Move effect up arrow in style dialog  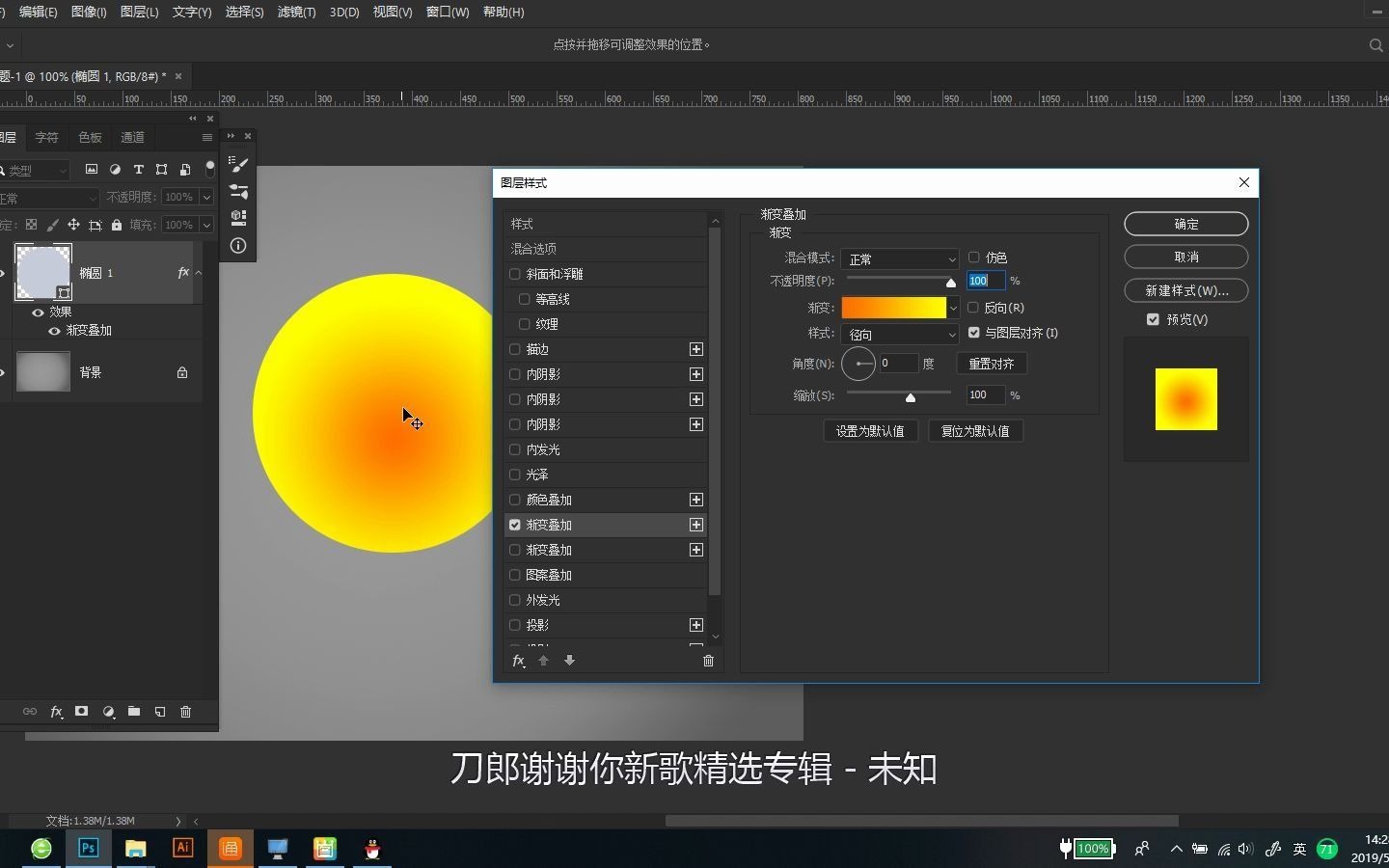click(543, 661)
